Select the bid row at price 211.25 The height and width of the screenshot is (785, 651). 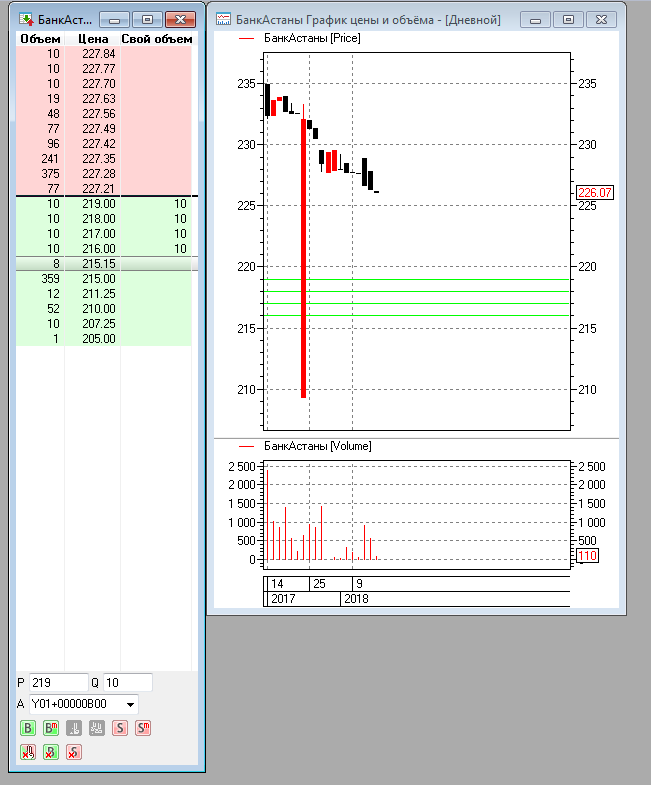coord(104,294)
